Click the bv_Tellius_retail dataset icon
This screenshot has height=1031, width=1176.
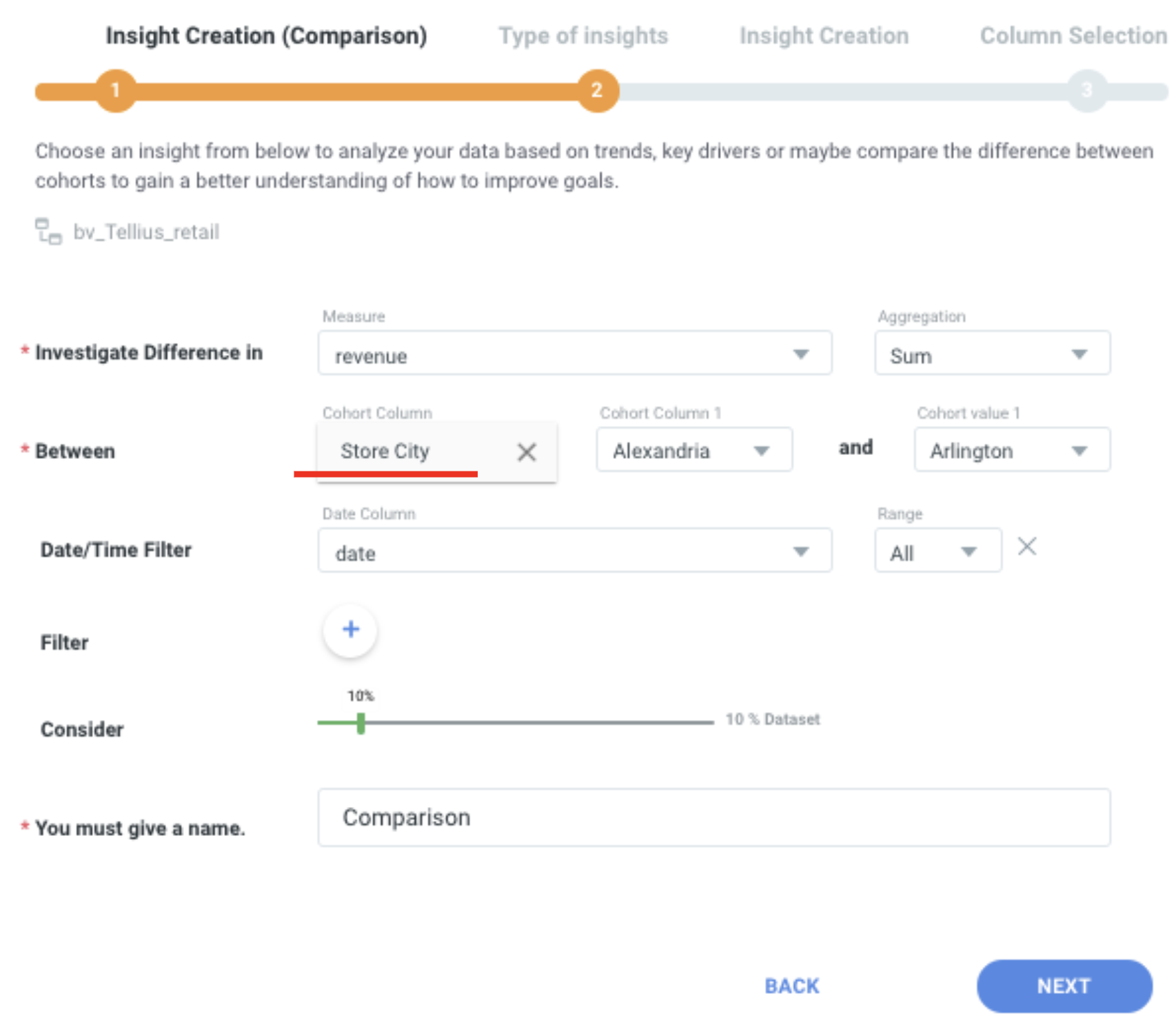48,232
